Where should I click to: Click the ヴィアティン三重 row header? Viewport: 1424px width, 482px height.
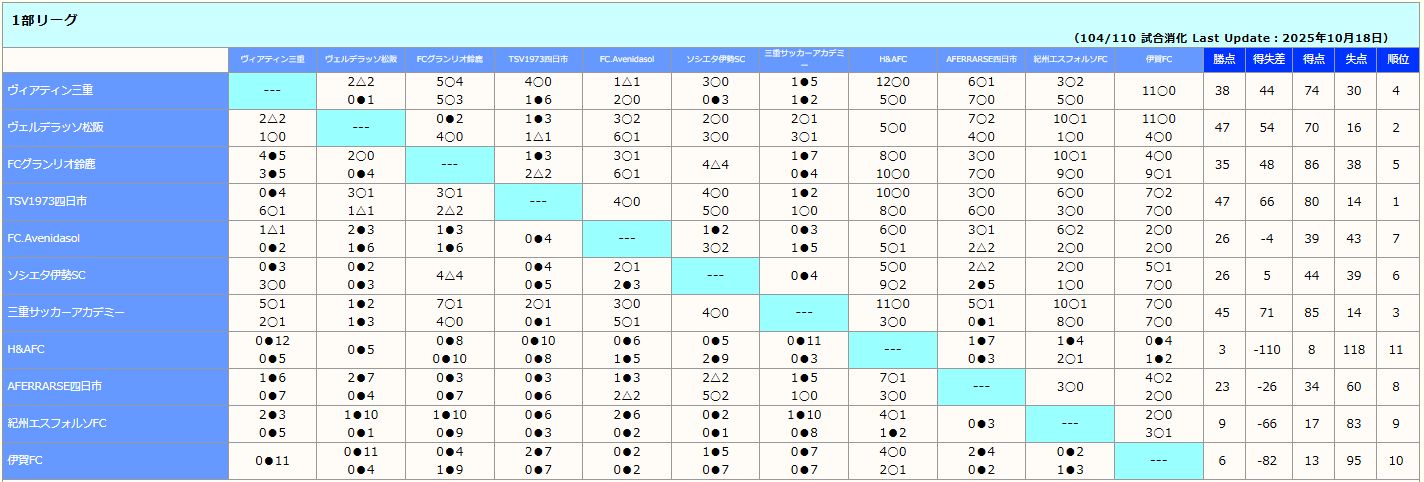[x=50, y=91]
